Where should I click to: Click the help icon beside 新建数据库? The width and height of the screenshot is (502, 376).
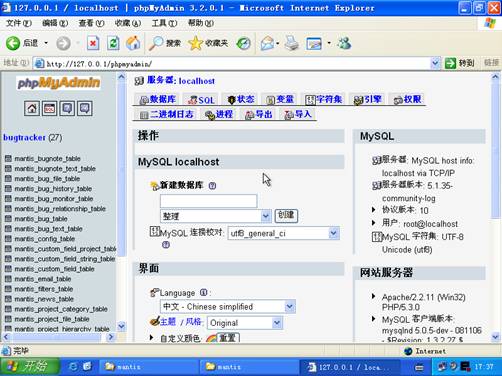click(212, 186)
